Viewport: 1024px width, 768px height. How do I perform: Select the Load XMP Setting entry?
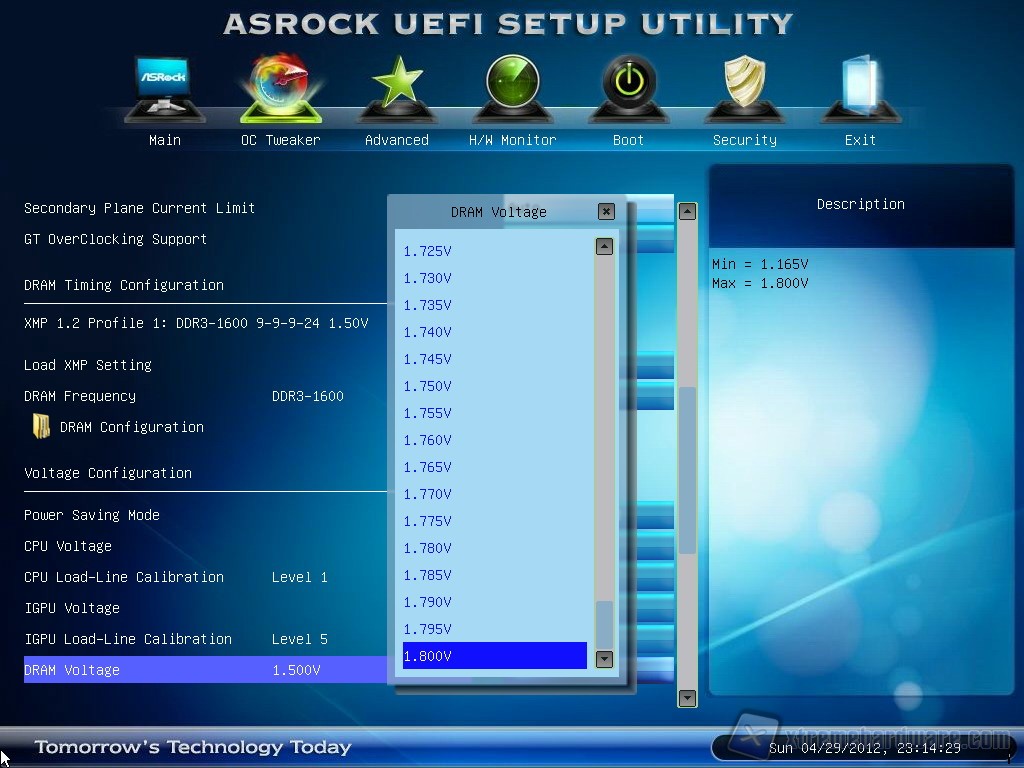[x=88, y=365]
